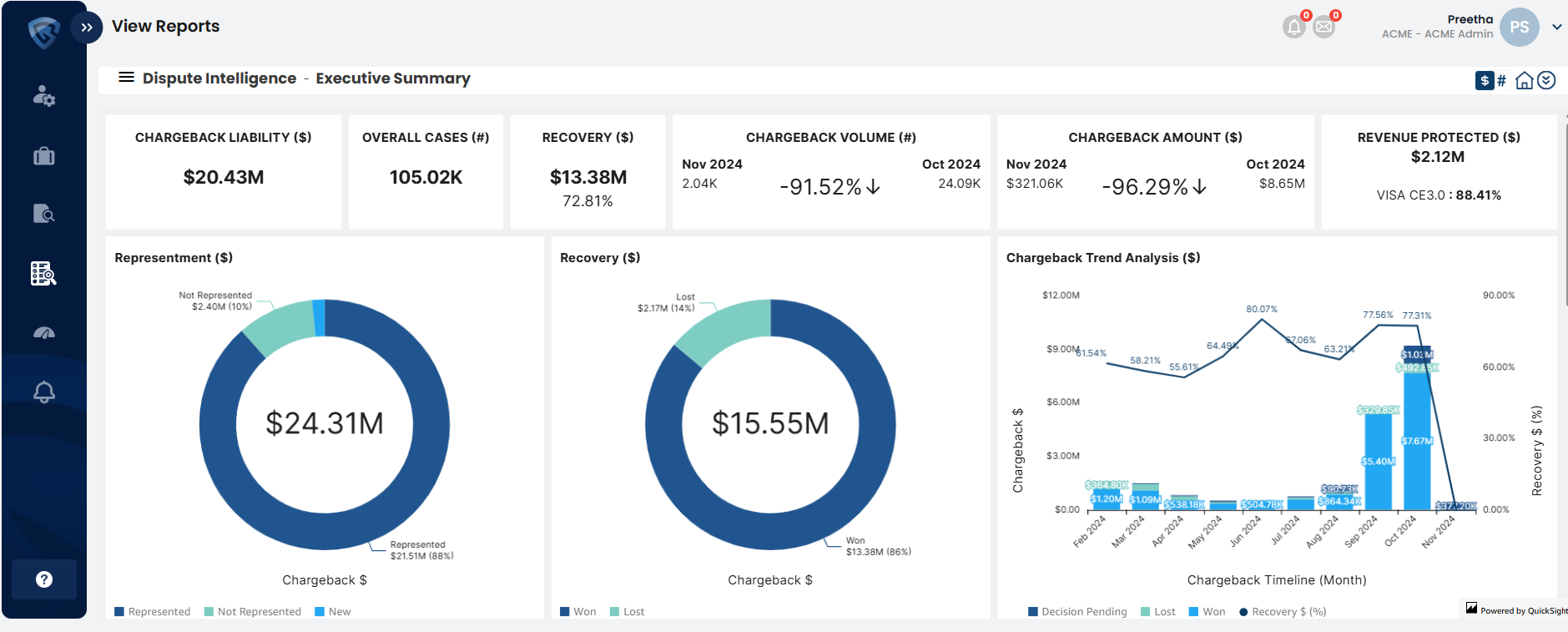Click the Won $13.38M (86%) label
Image resolution: width=1568 pixels, height=632 pixels.
coord(878,546)
